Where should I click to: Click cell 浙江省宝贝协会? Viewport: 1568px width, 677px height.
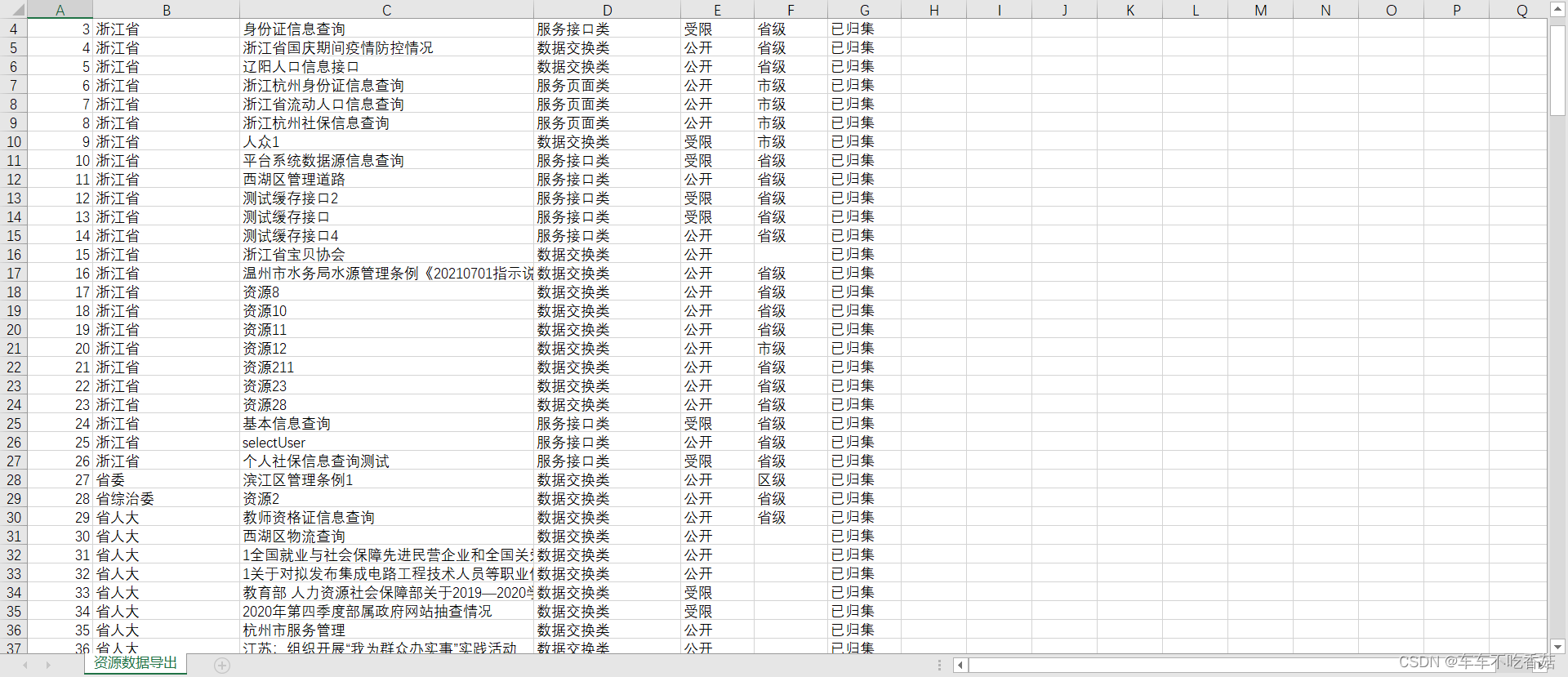coord(387,254)
